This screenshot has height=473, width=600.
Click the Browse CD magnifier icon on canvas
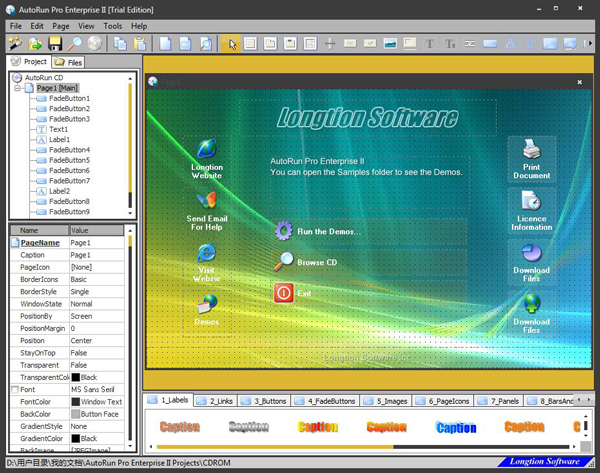284,262
